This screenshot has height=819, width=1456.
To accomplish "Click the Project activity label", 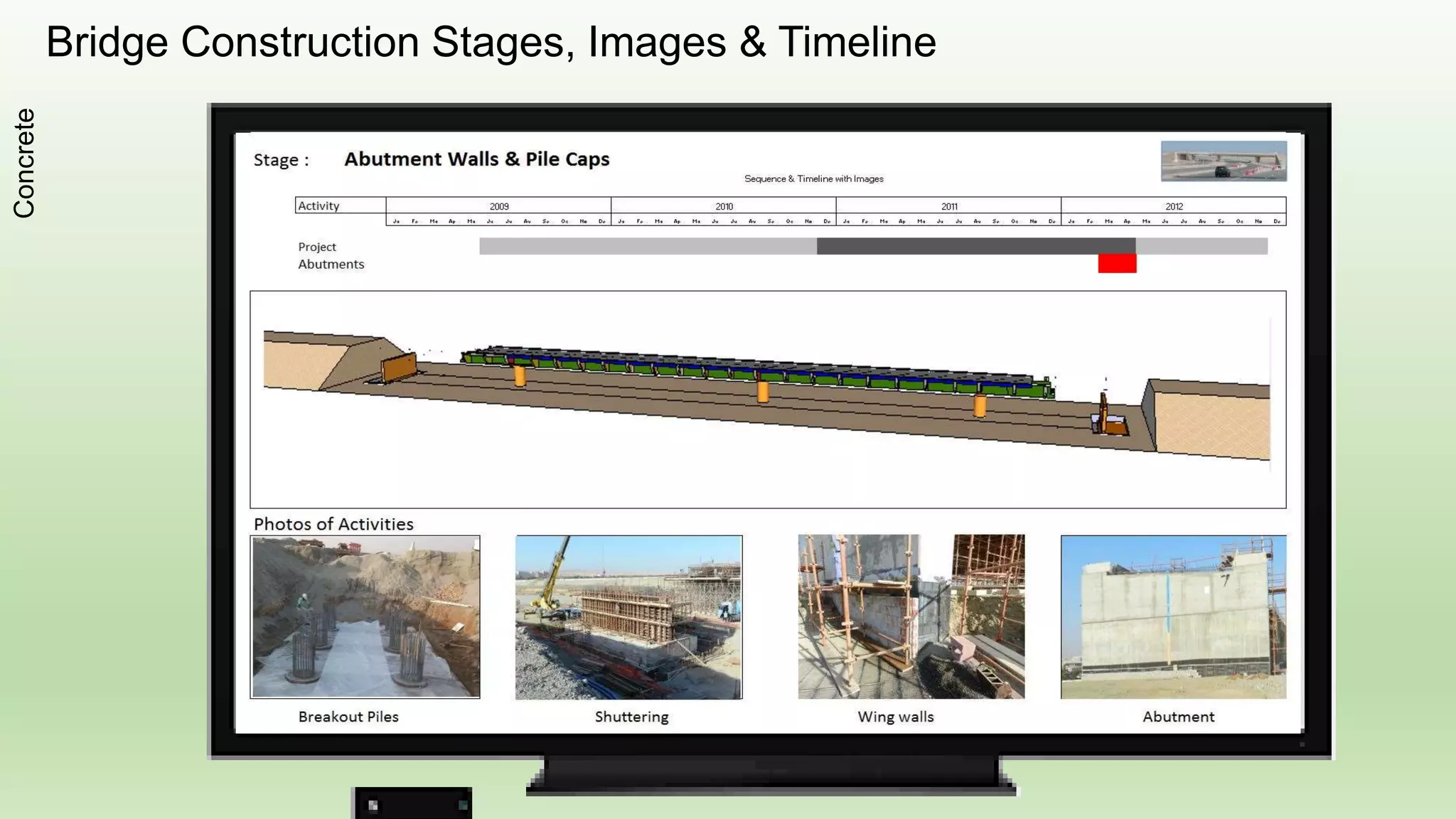I will (x=317, y=247).
